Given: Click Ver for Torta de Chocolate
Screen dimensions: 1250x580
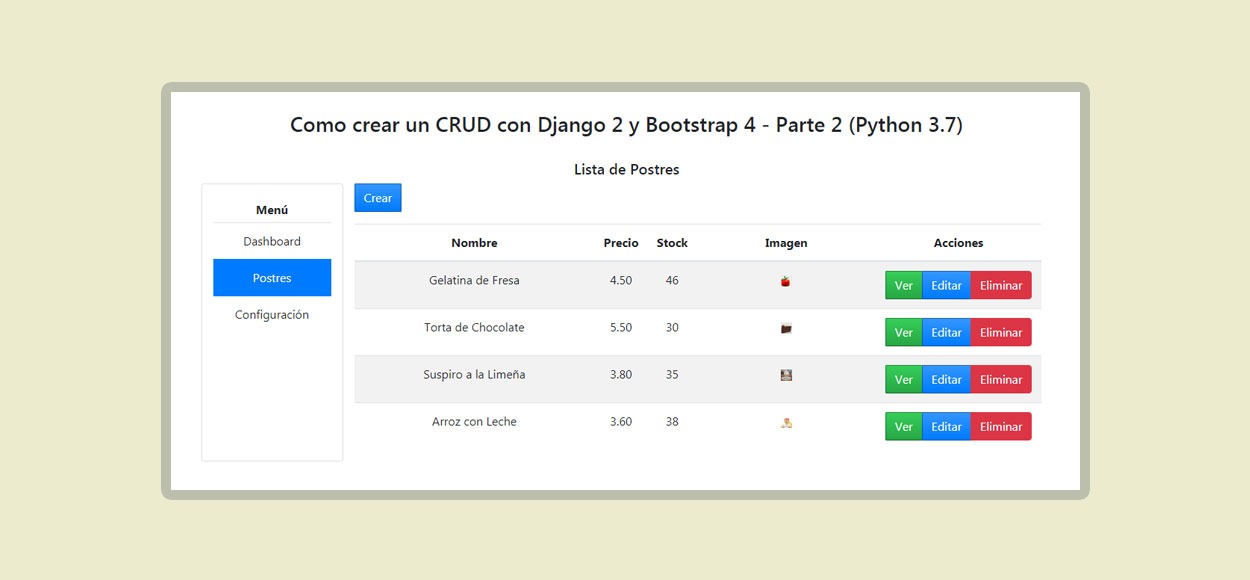Looking at the screenshot, I should [x=904, y=332].
